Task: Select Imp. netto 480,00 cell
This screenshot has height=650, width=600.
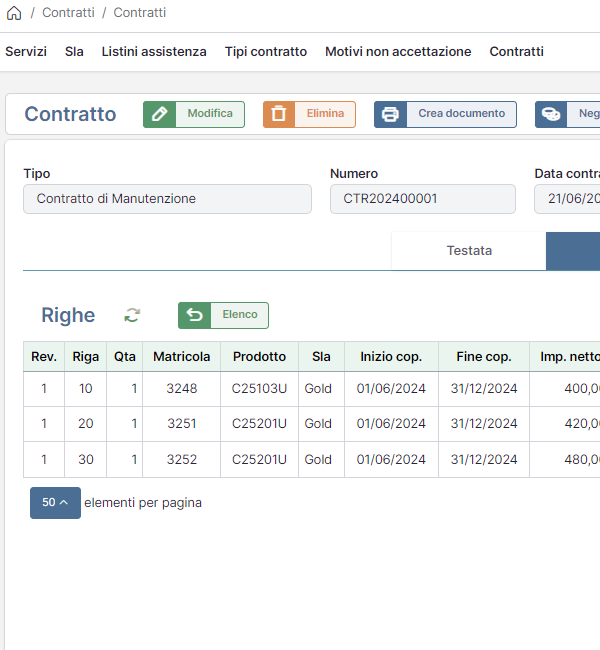Action: point(565,459)
